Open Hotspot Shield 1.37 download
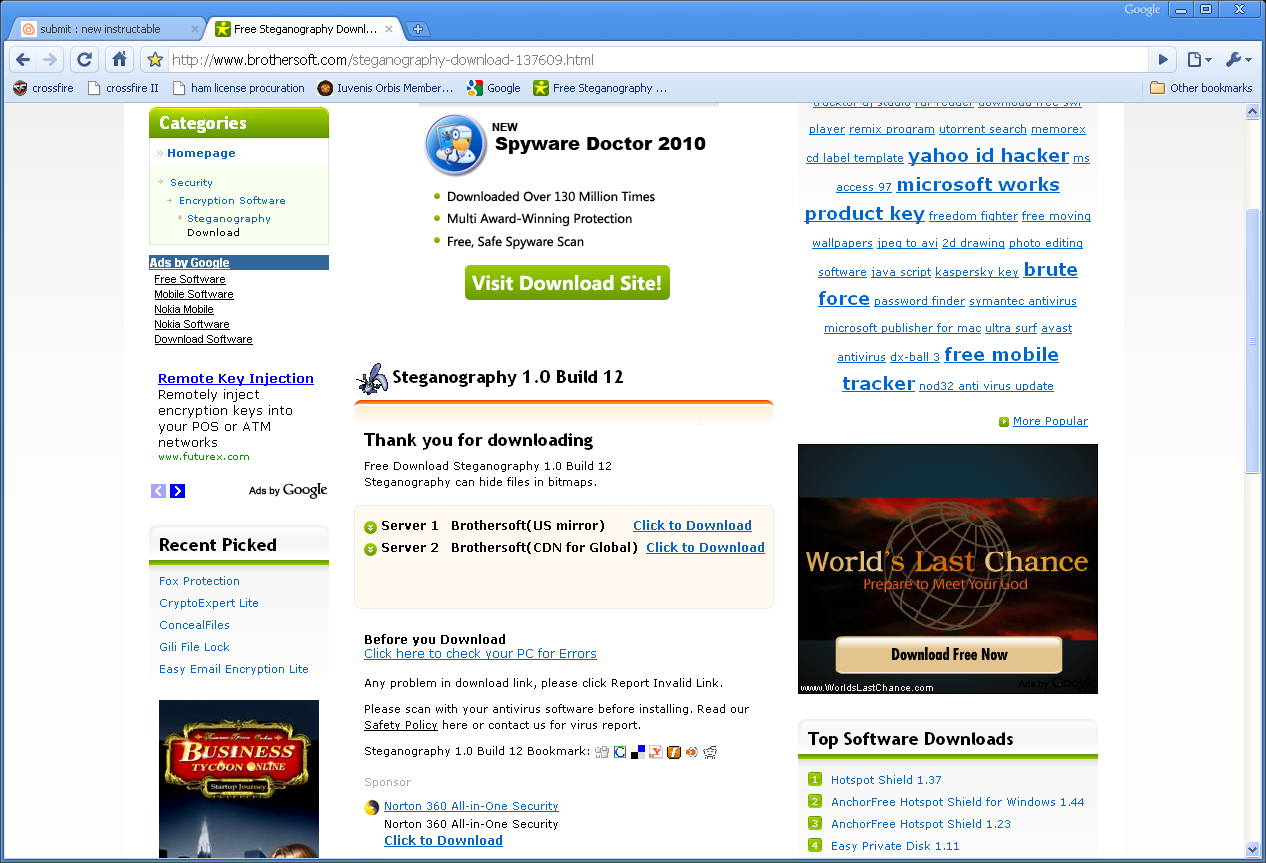Viewport: 1266px width, 863px height. 886,780
